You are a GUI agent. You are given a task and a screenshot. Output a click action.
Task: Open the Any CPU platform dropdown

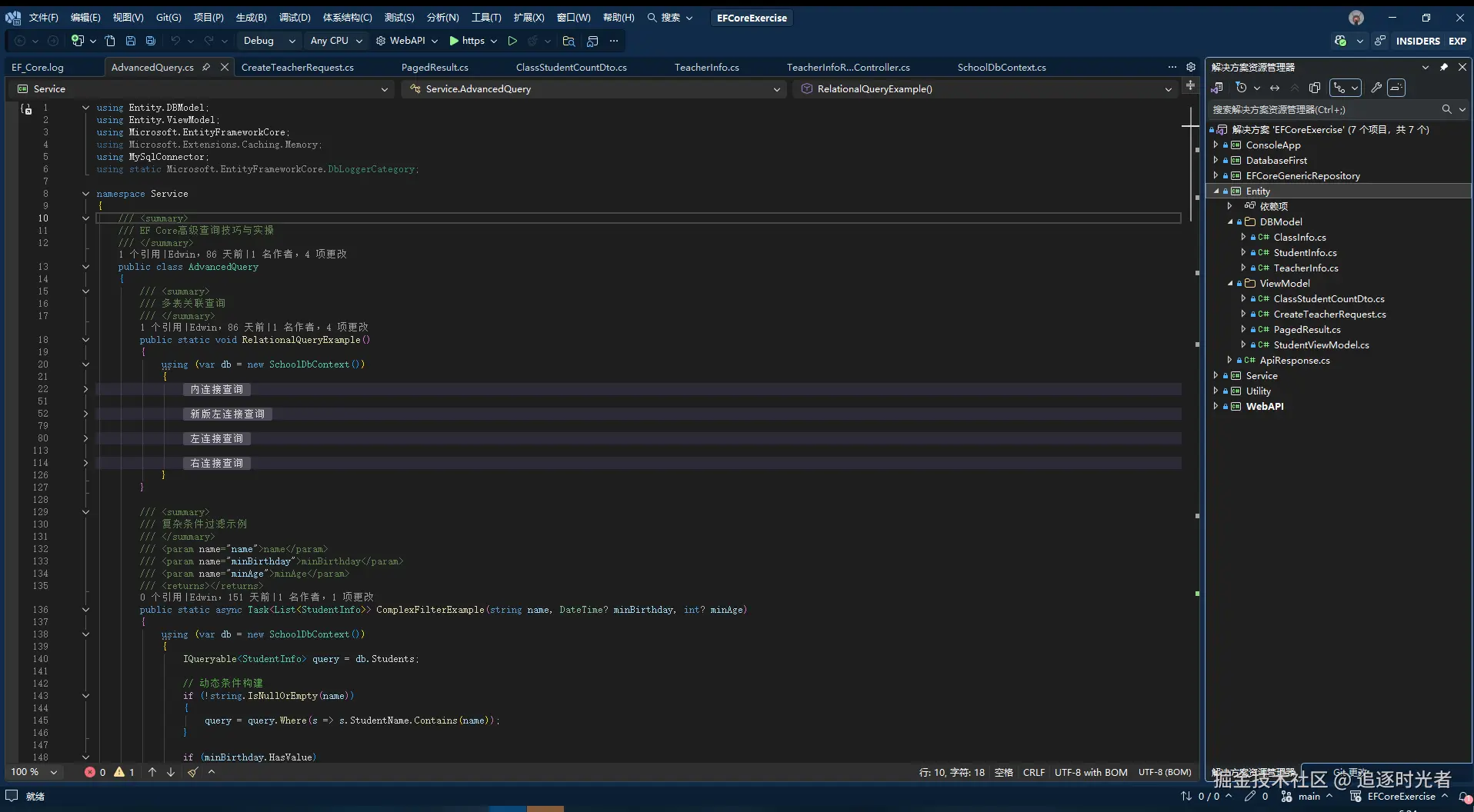point(336,41)
